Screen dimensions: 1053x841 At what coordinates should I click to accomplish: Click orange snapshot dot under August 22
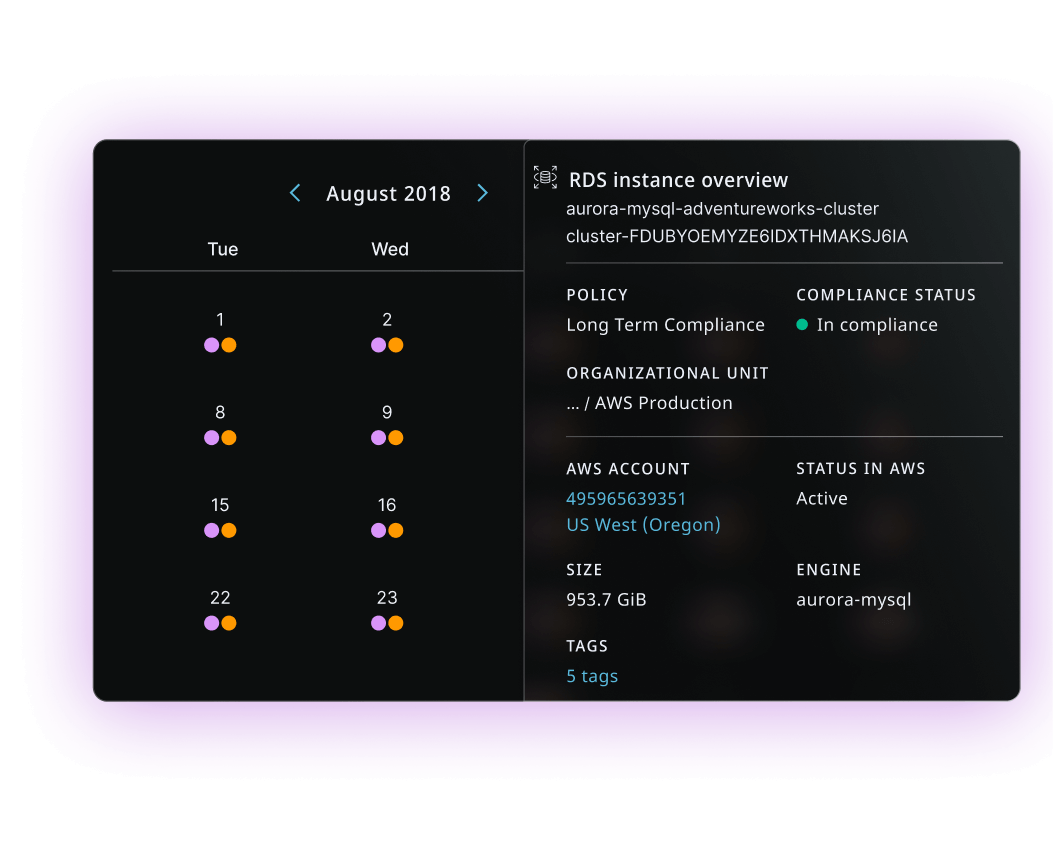point(229,623)
